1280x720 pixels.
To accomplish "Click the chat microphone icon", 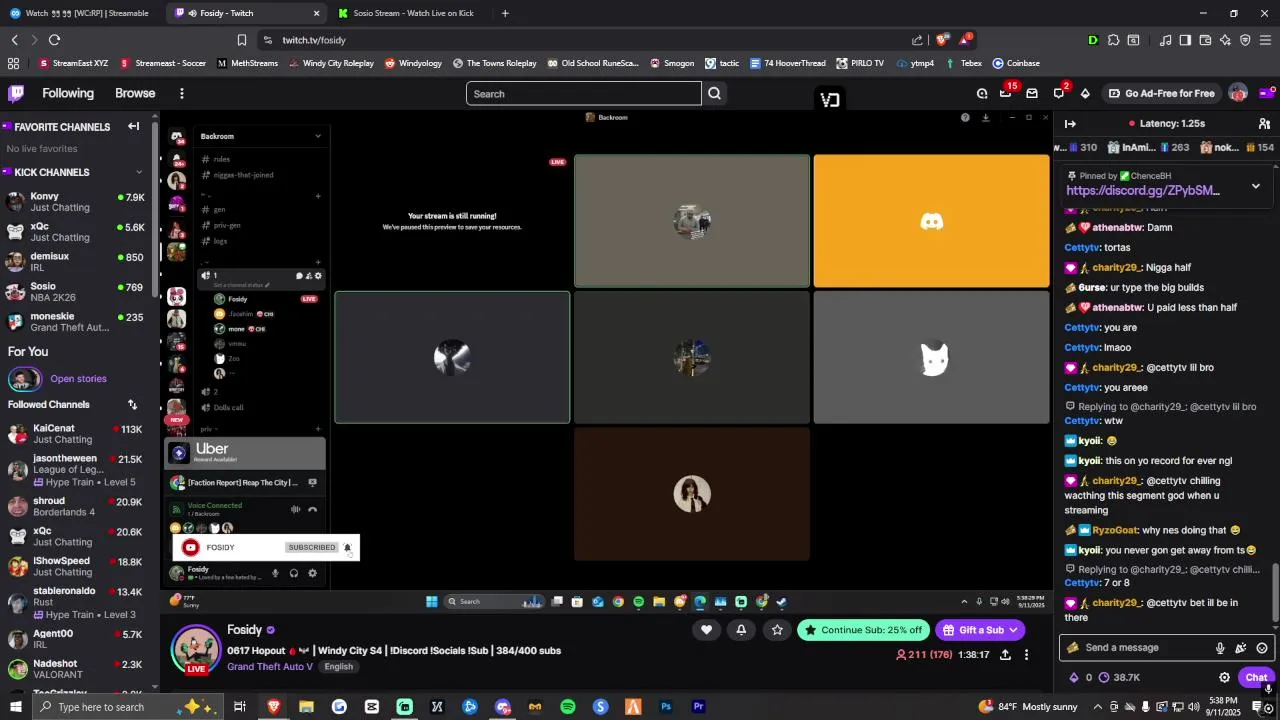I will pyautogui.click(x=1220, y=648).
